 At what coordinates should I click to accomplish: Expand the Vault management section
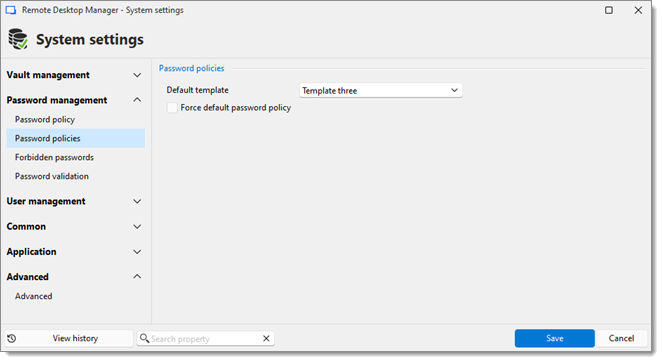click(137, 75)
